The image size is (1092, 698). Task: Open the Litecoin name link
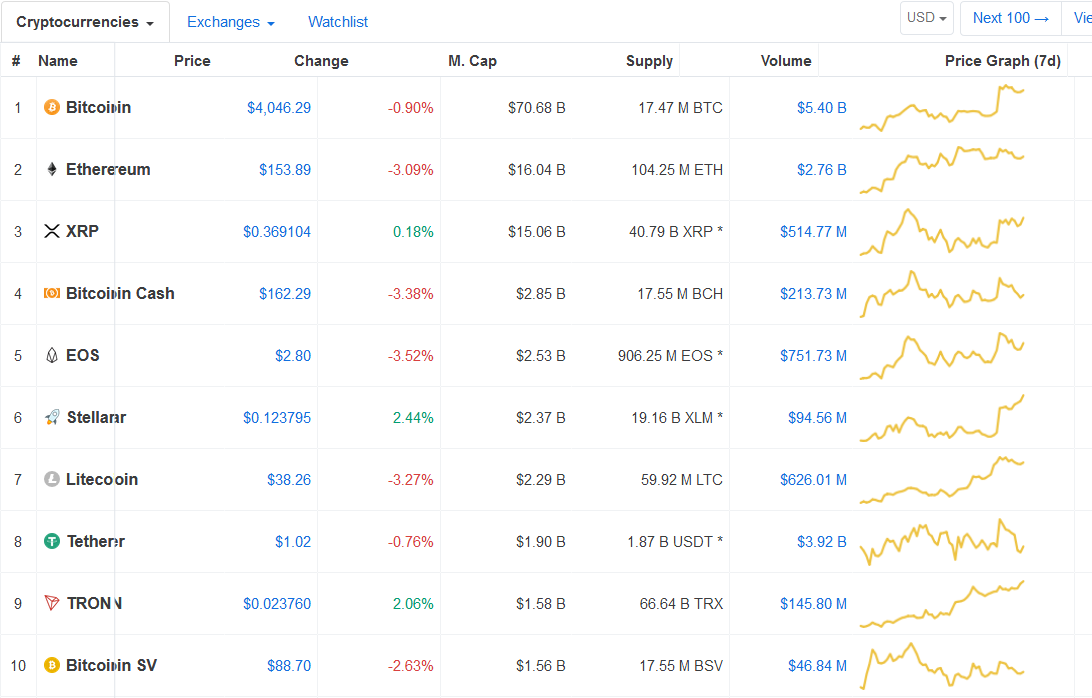[x=102, y=479]
